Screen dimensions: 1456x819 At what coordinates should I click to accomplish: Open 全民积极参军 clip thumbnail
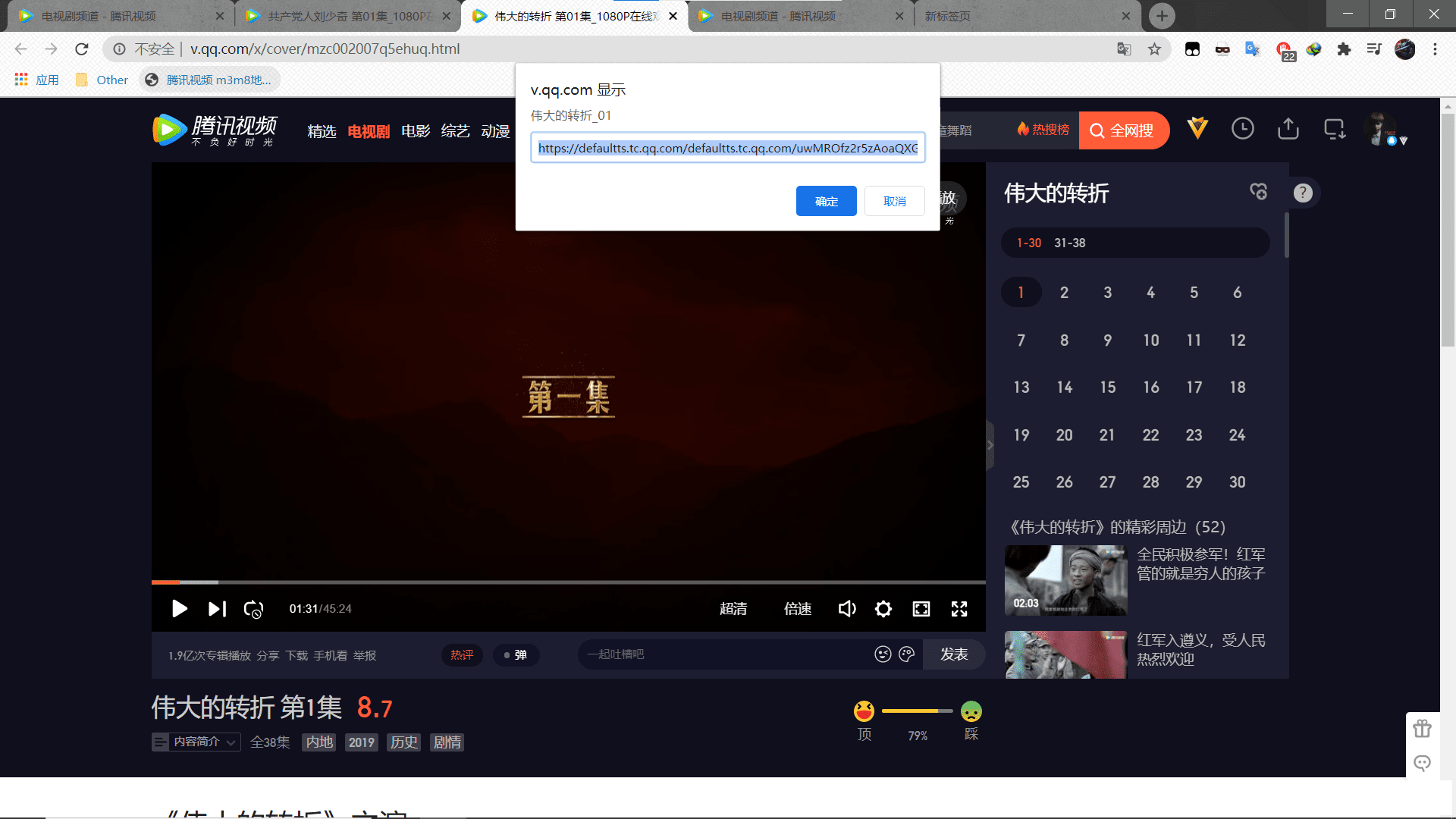tap(1065, 580)
